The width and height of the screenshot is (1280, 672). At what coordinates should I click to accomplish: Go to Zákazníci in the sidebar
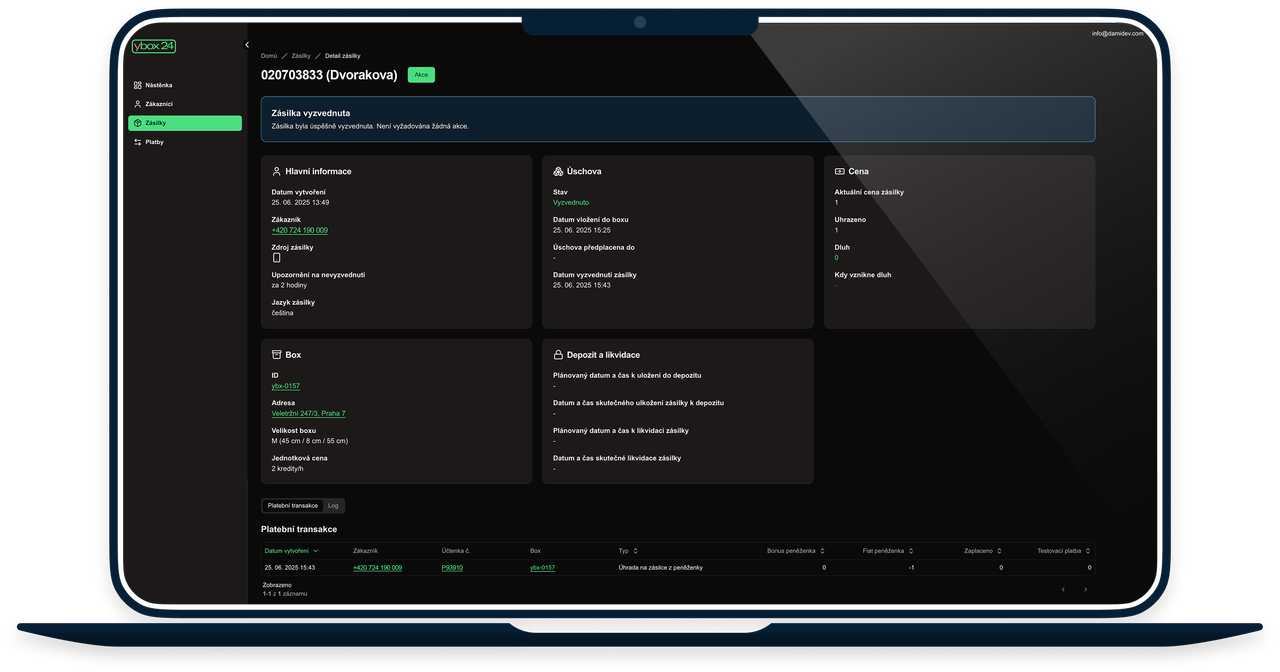(159, 104)
